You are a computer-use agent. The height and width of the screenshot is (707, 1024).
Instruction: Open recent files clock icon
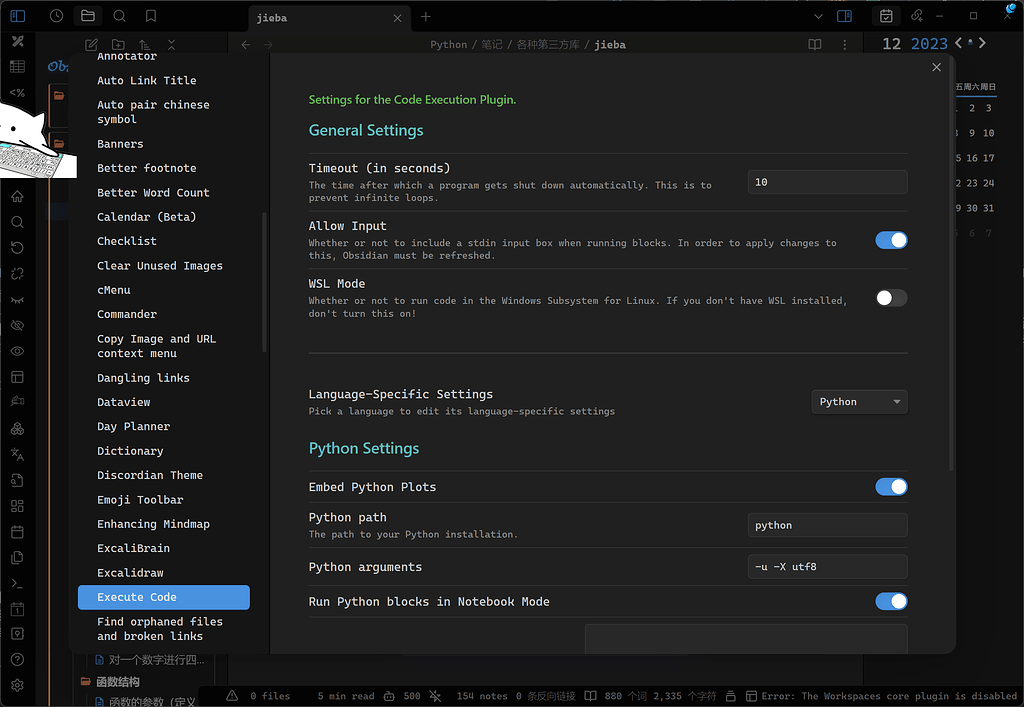56,16
